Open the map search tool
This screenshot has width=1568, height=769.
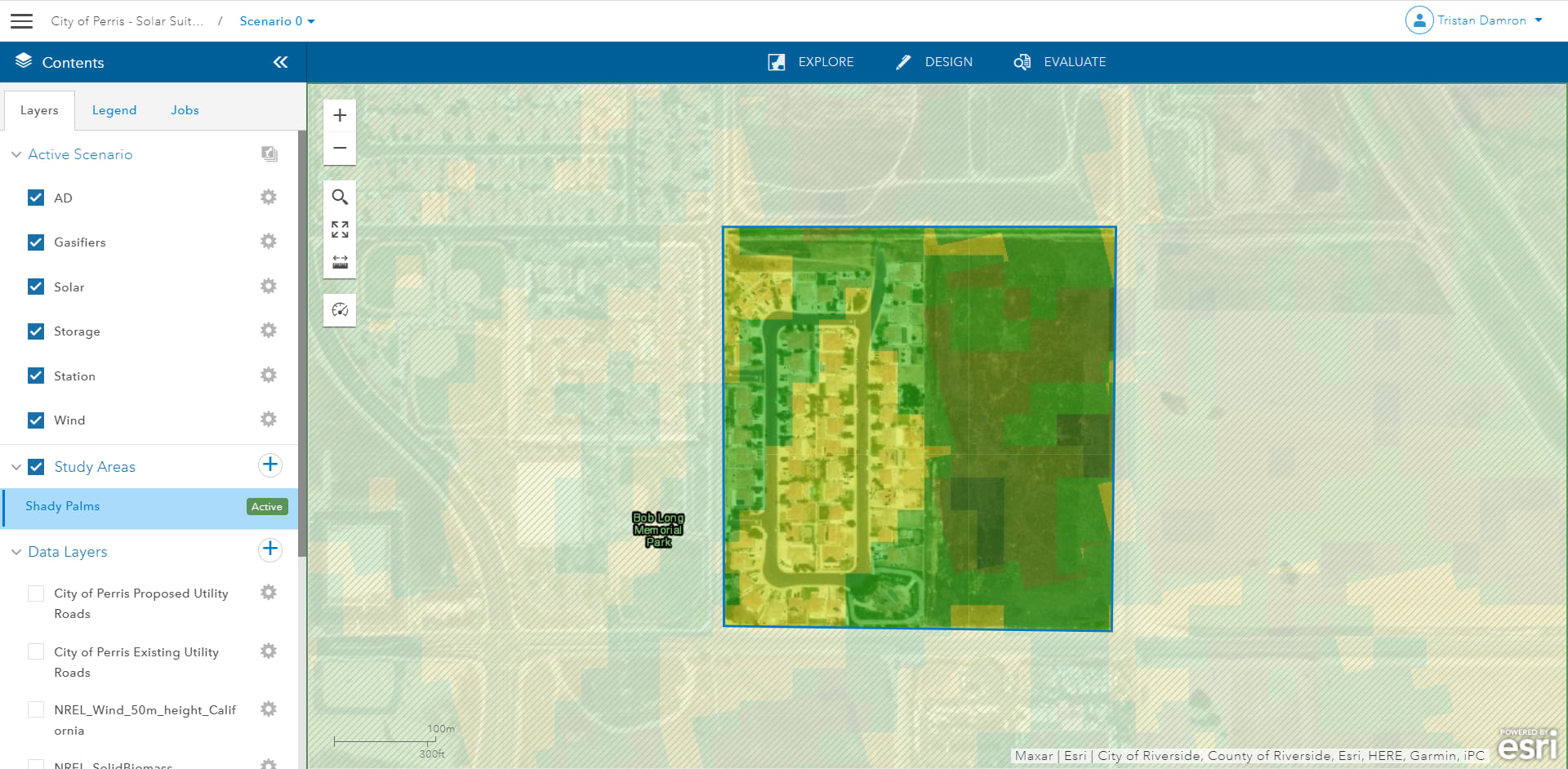tap(340, 197)
